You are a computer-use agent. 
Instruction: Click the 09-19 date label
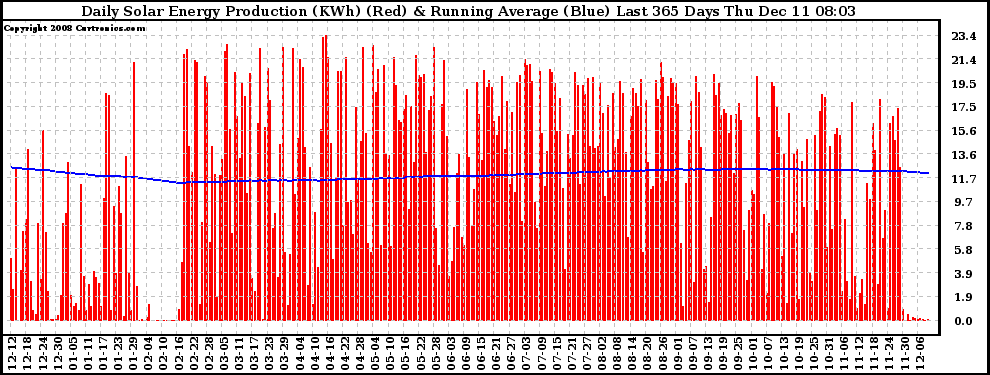(723, 353)
